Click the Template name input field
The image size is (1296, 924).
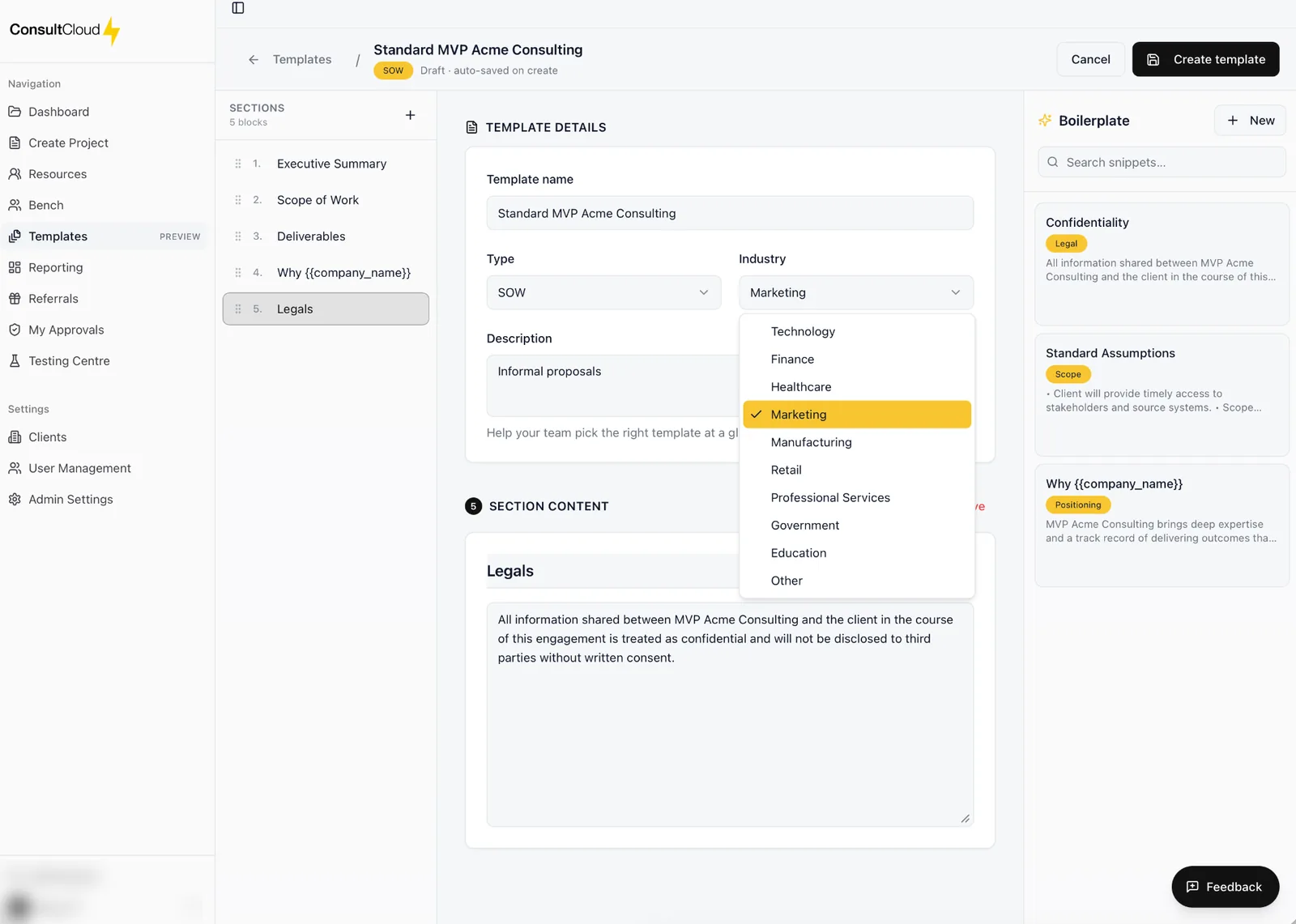730,213
